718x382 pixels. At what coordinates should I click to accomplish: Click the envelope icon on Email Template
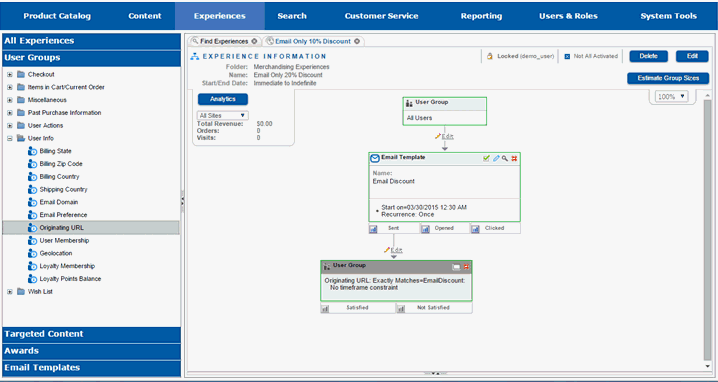(x=375, y=158)
